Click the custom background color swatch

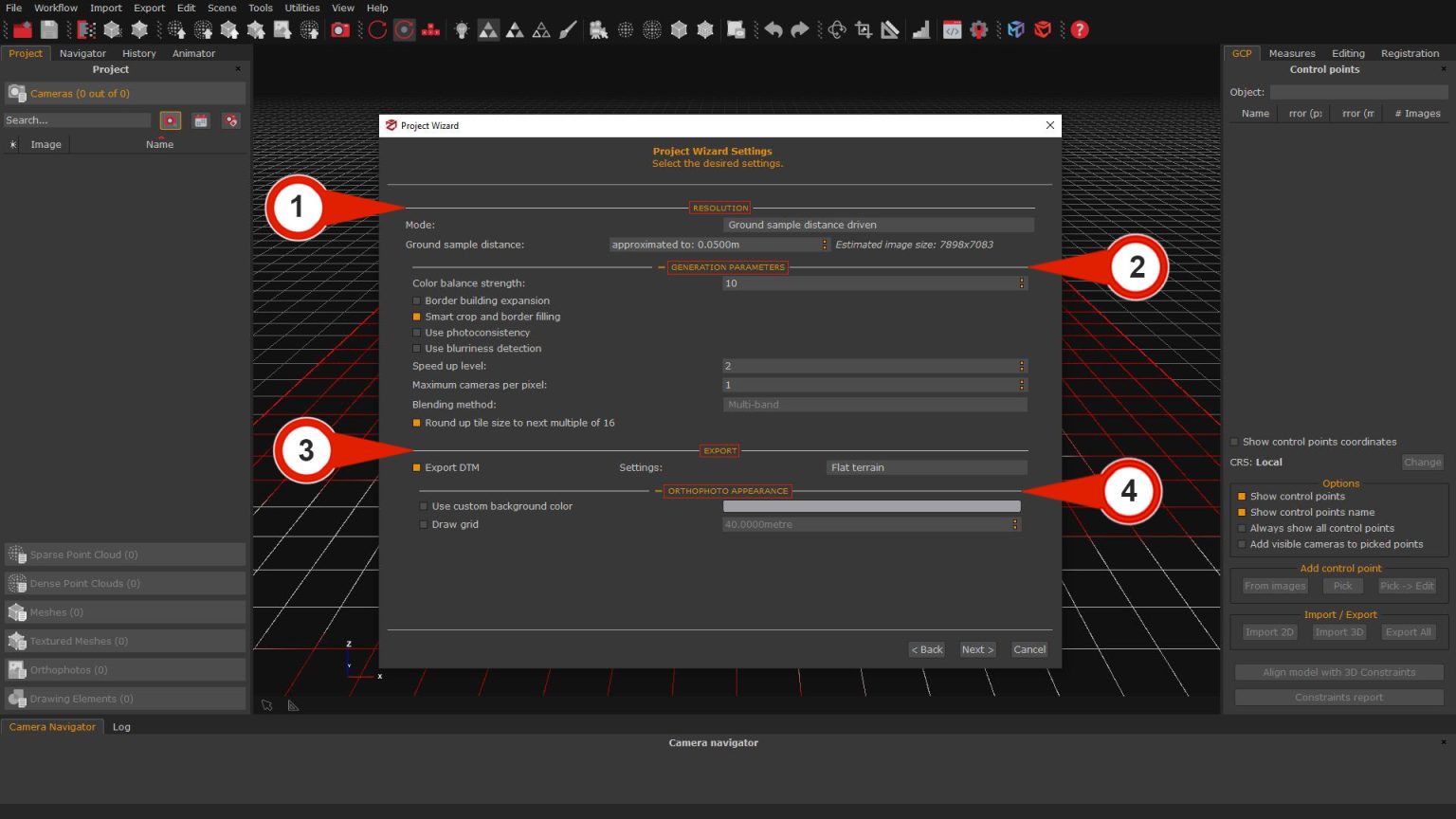tap(870, 506)
